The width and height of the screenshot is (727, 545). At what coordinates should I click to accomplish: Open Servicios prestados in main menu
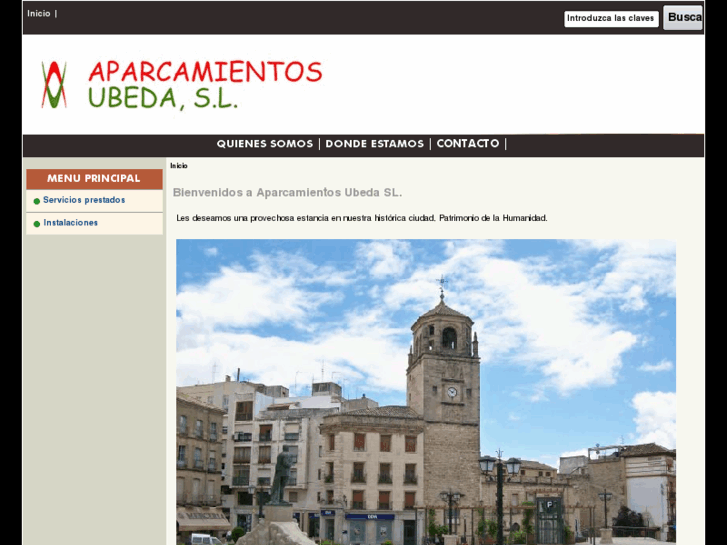tap(84, 200)
